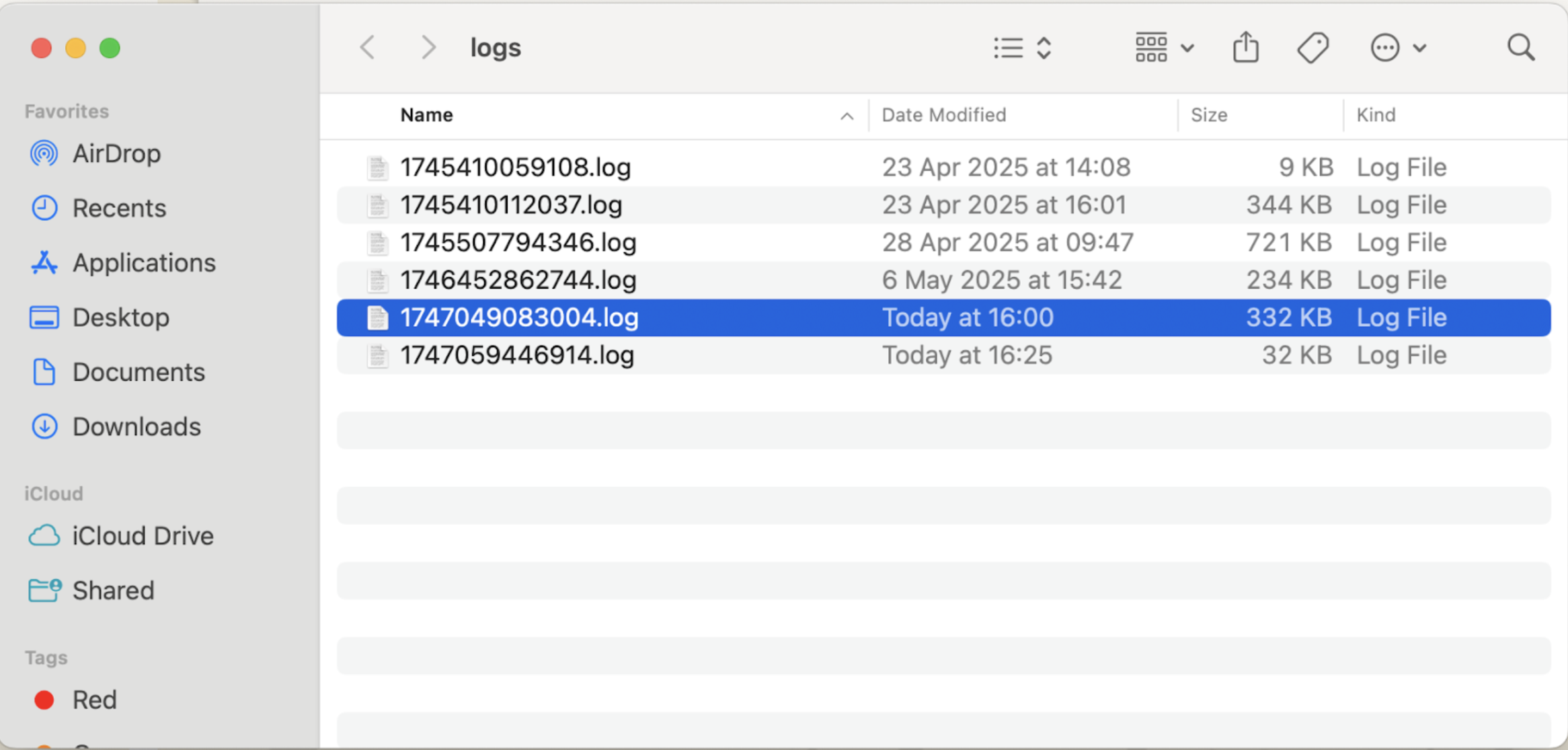The image size is (1568, 750).
Task: Click the 'logs' window title
Action: (x=496, y=48)
